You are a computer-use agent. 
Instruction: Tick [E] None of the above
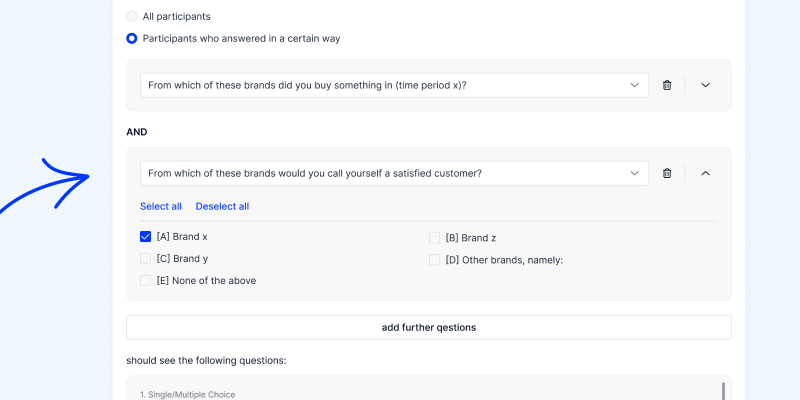[x=145, y=281]
